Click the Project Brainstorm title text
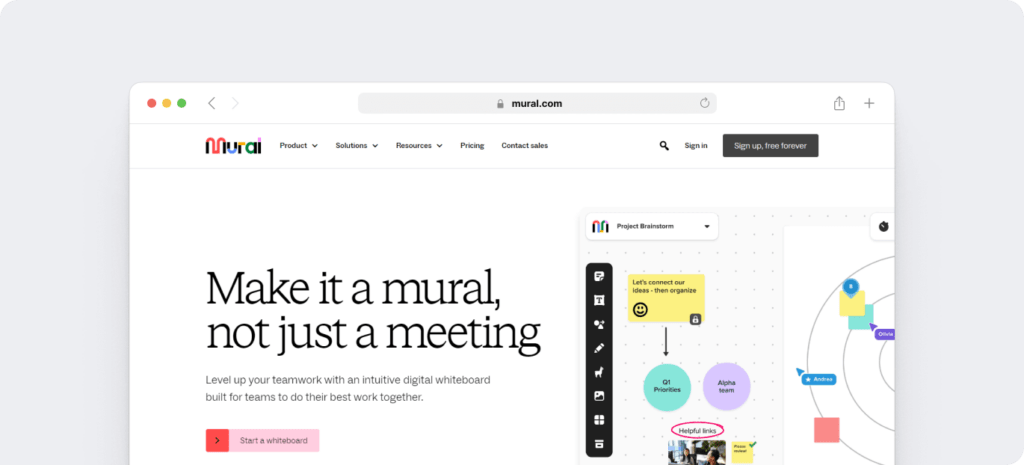1024x465 pixels. 645,227
